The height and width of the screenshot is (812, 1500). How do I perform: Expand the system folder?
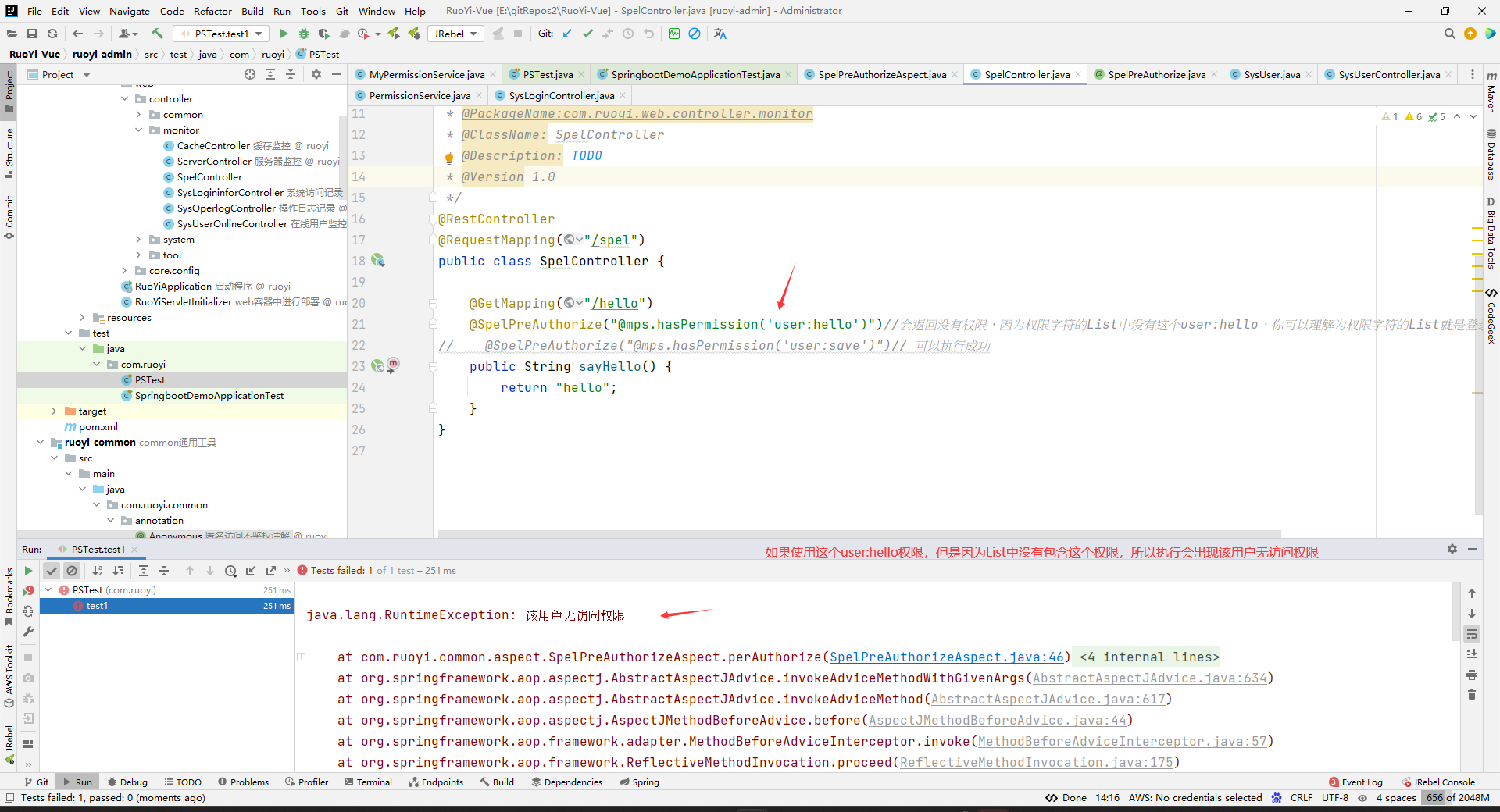click(x=139, y=239)
